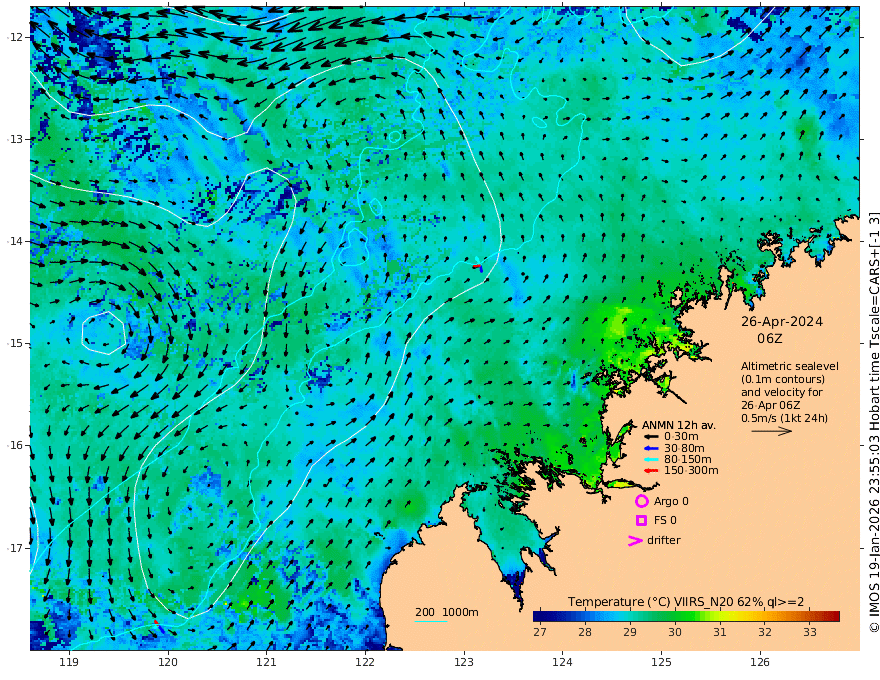Click the '0.5m/s (1kt 24h)' scale text

(x=785, y=418)
